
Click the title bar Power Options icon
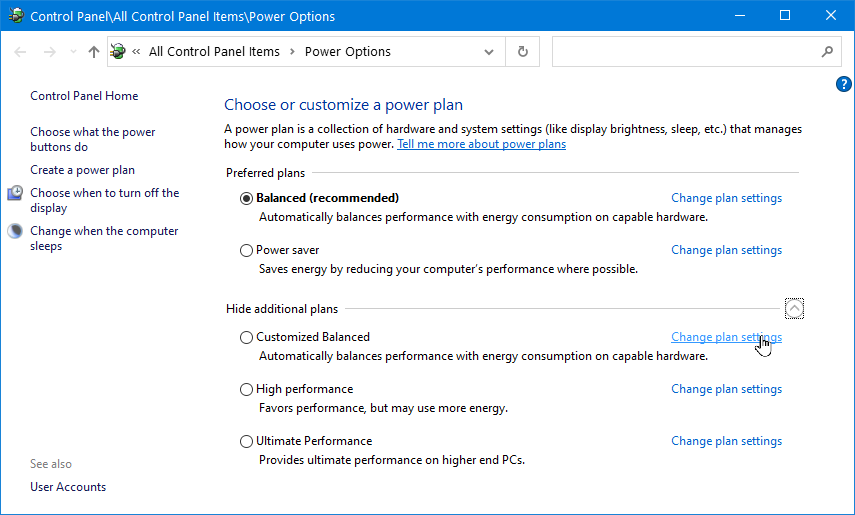coord(14,16)
